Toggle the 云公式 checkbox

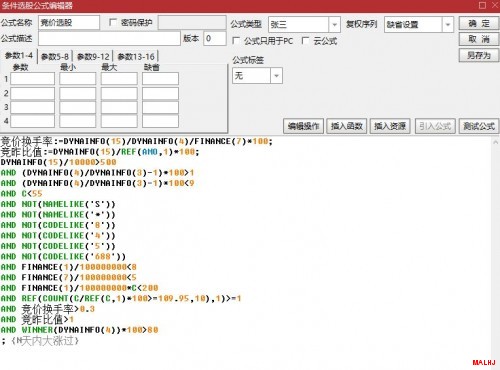point(305,41)
